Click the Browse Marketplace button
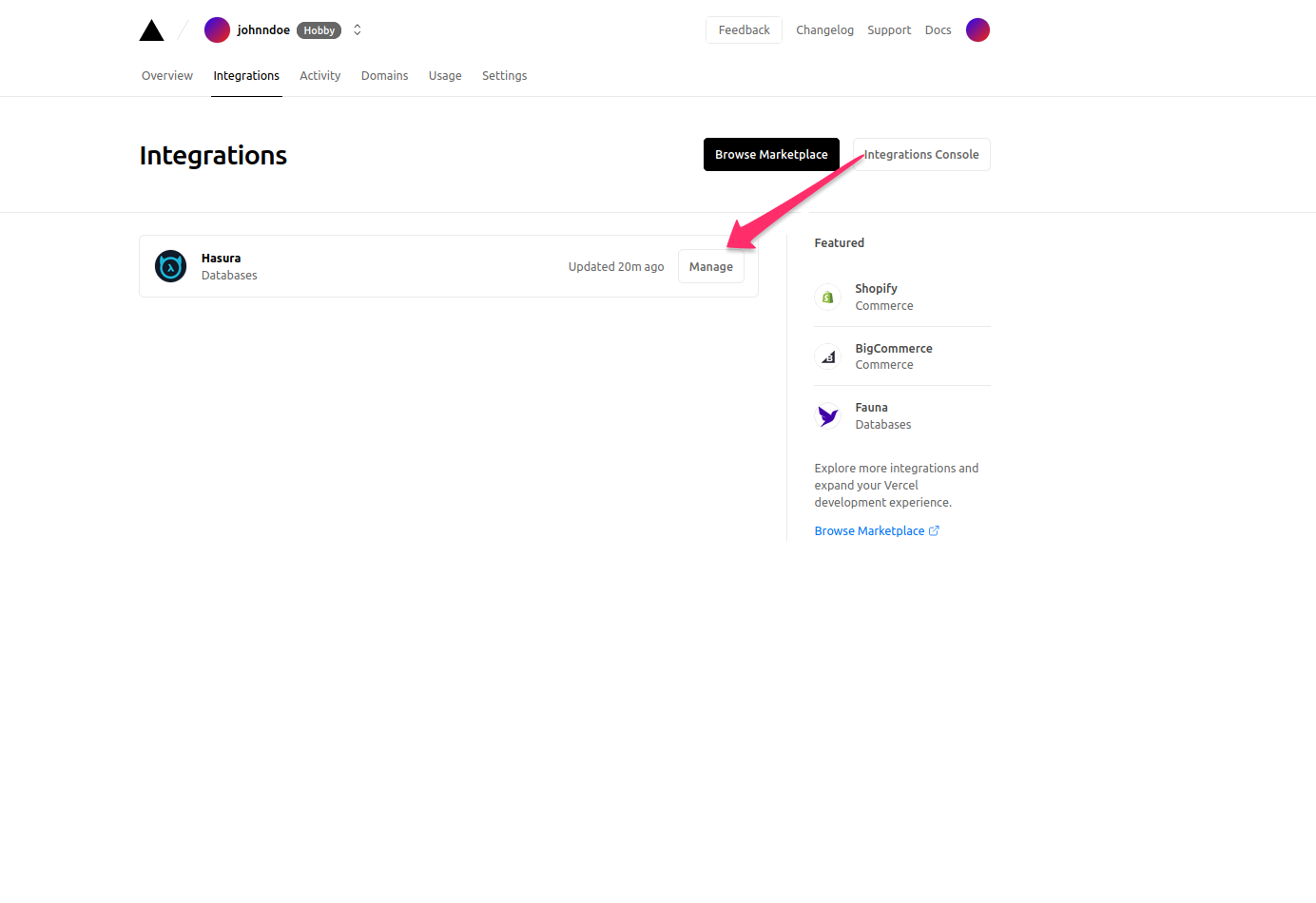 [x=771, y=154]
